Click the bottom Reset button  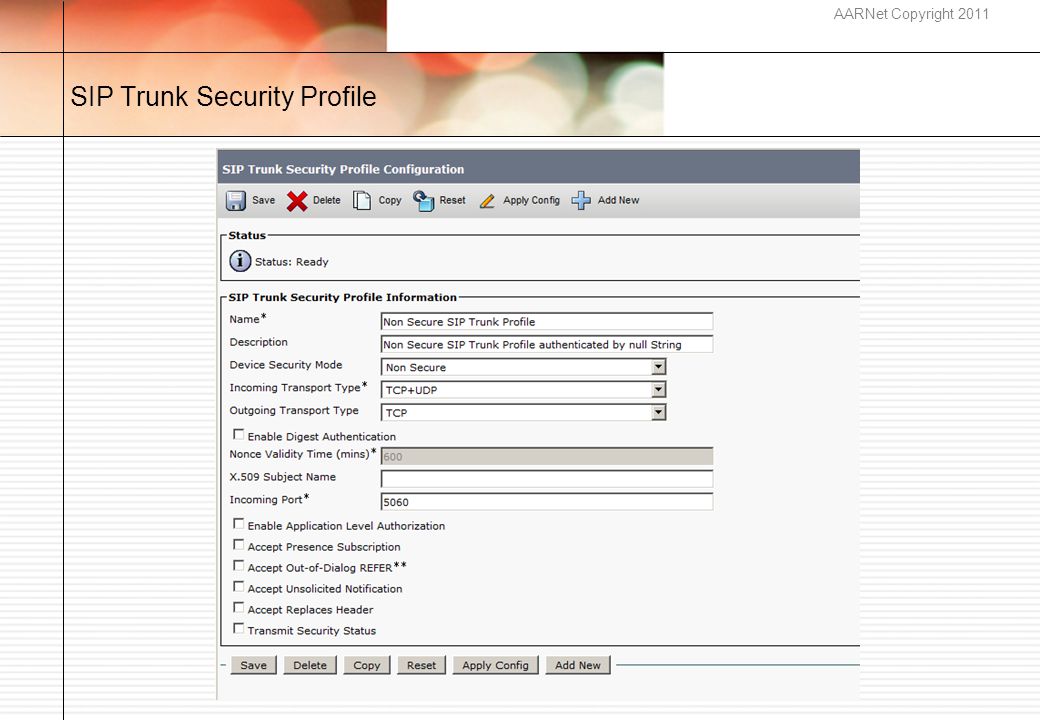(x=421, y=665)
